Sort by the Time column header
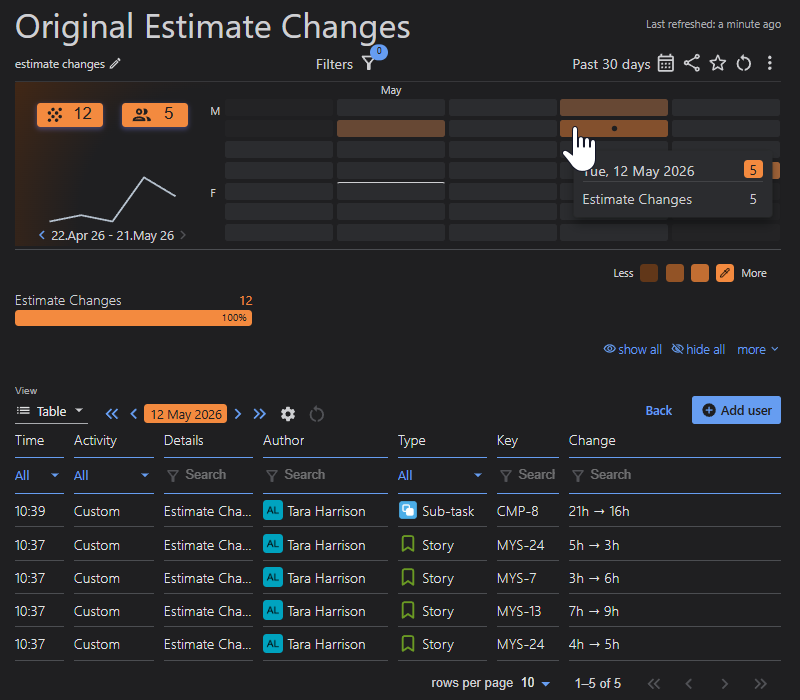 (30, 440)
